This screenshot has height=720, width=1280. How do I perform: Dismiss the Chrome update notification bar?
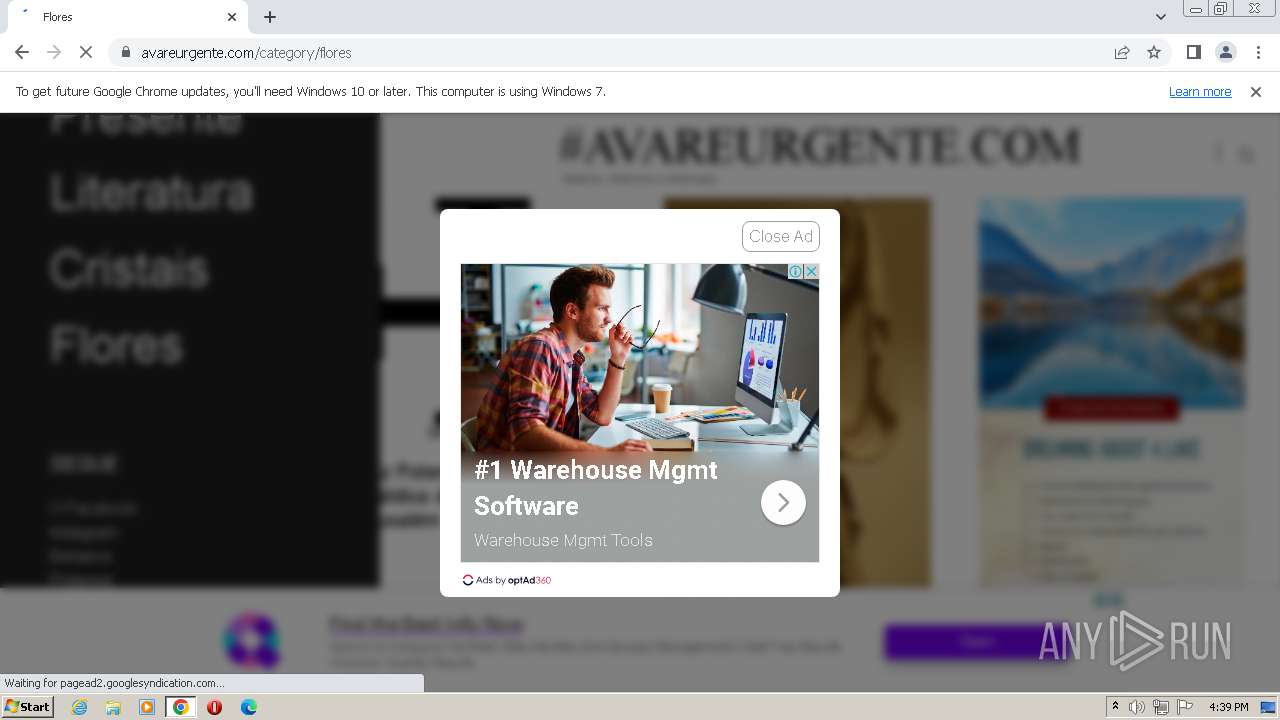click(1256, 91)
